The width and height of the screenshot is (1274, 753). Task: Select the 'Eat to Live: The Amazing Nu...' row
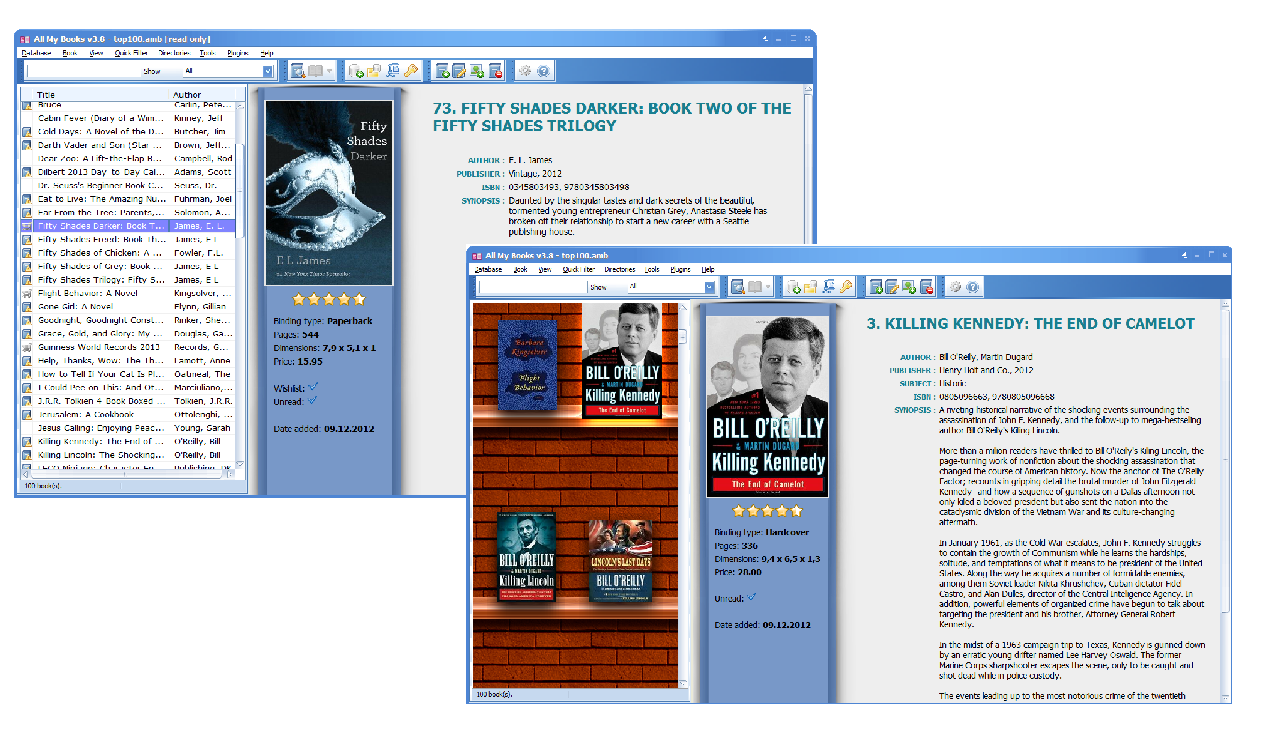pyautogui.click(x=128, y=199)
